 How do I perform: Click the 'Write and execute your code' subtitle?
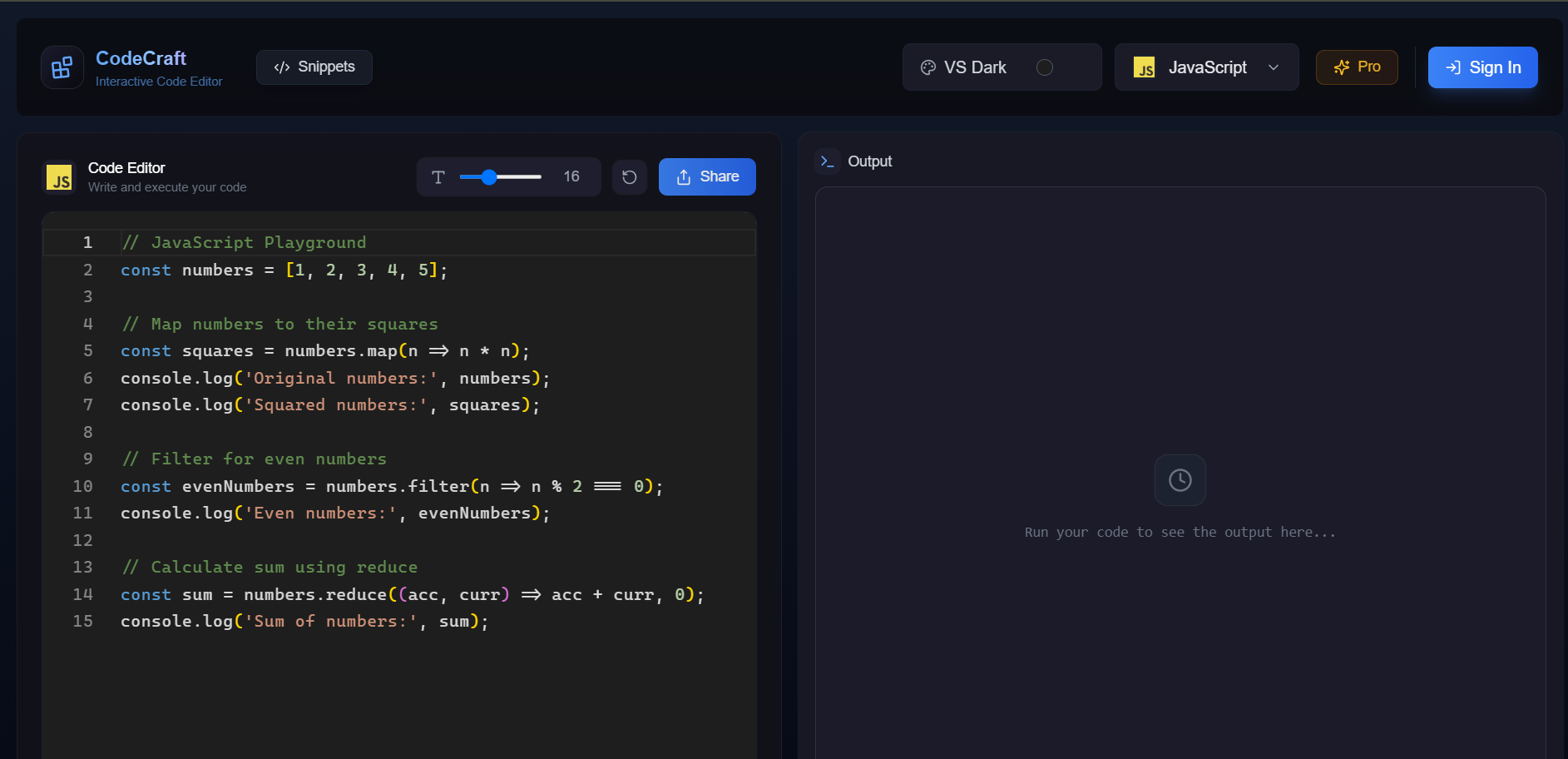coord(167,187)
